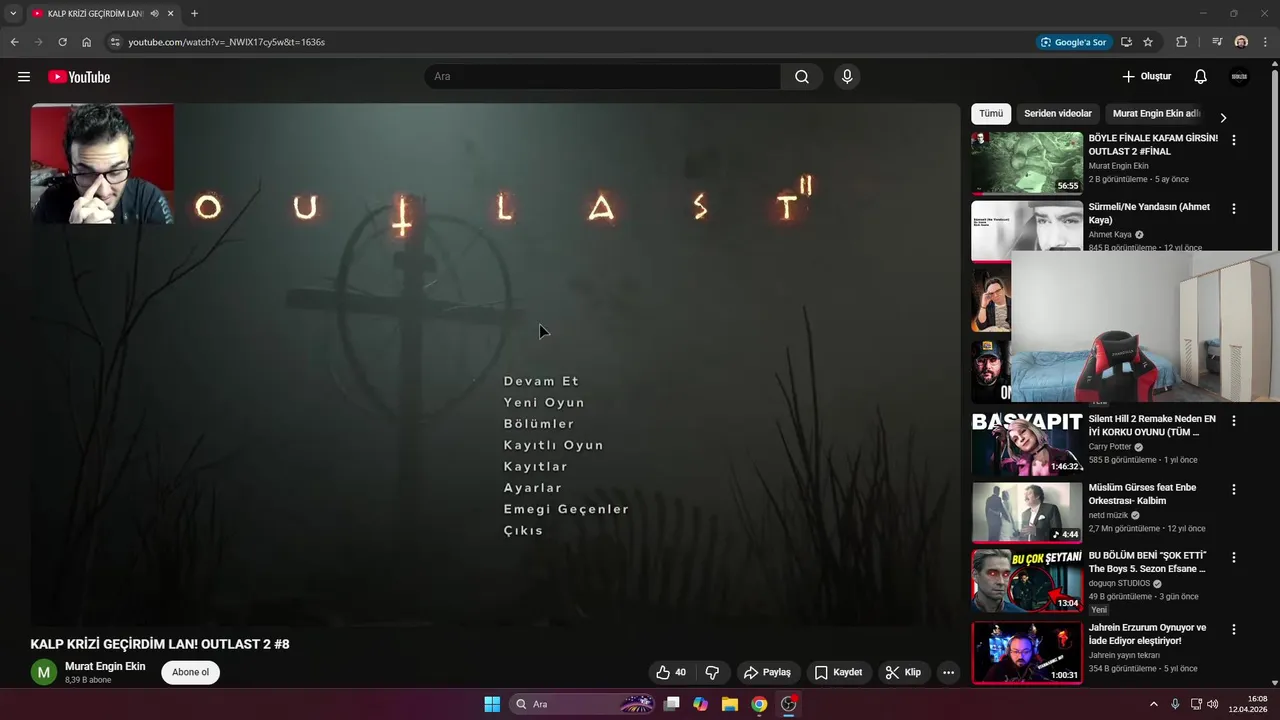The height and width of the screenshot is (720, 1280).
Task: Show hidden system tray icons chevron
Action: point(1153,704)
